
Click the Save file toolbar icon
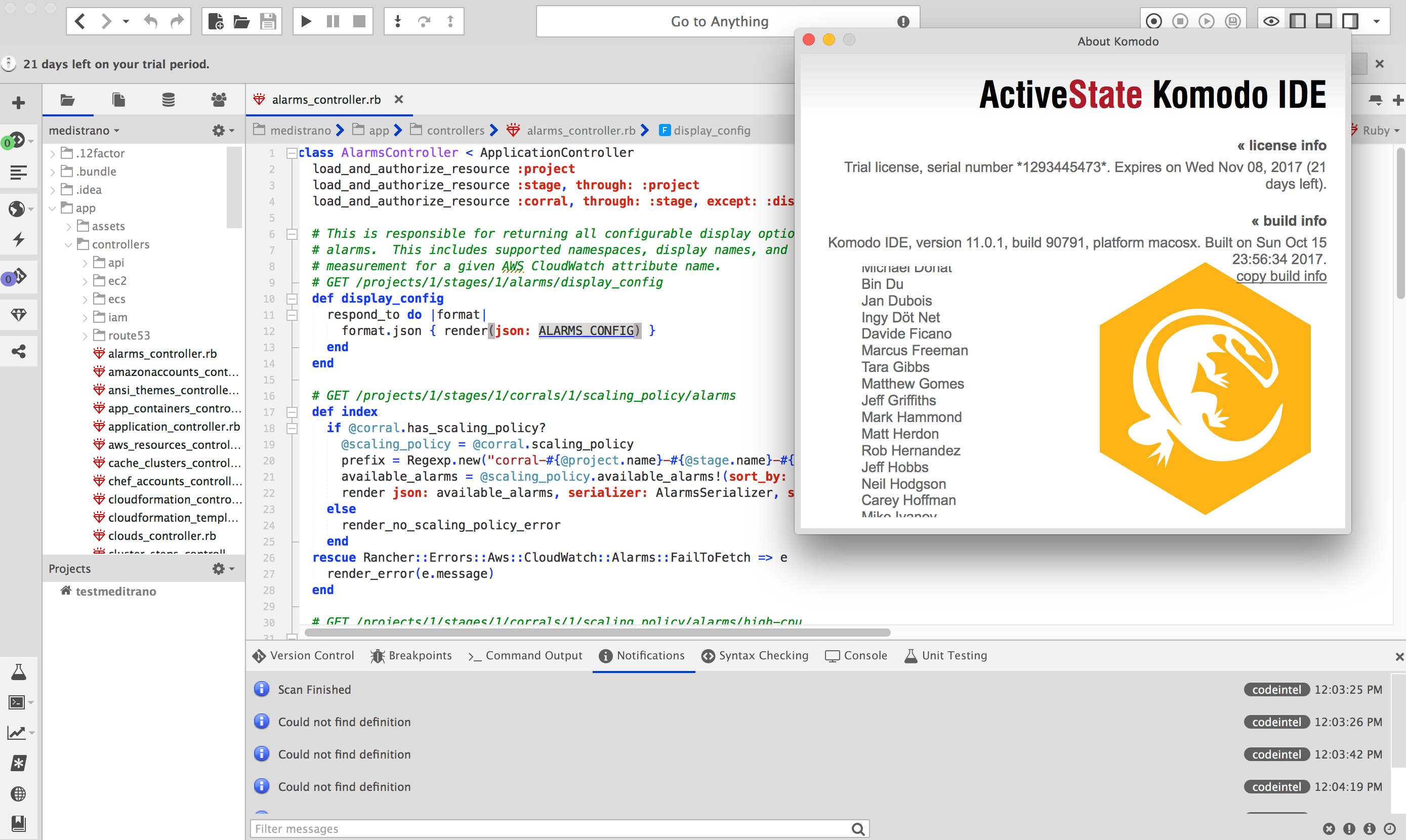coord(268,22)
